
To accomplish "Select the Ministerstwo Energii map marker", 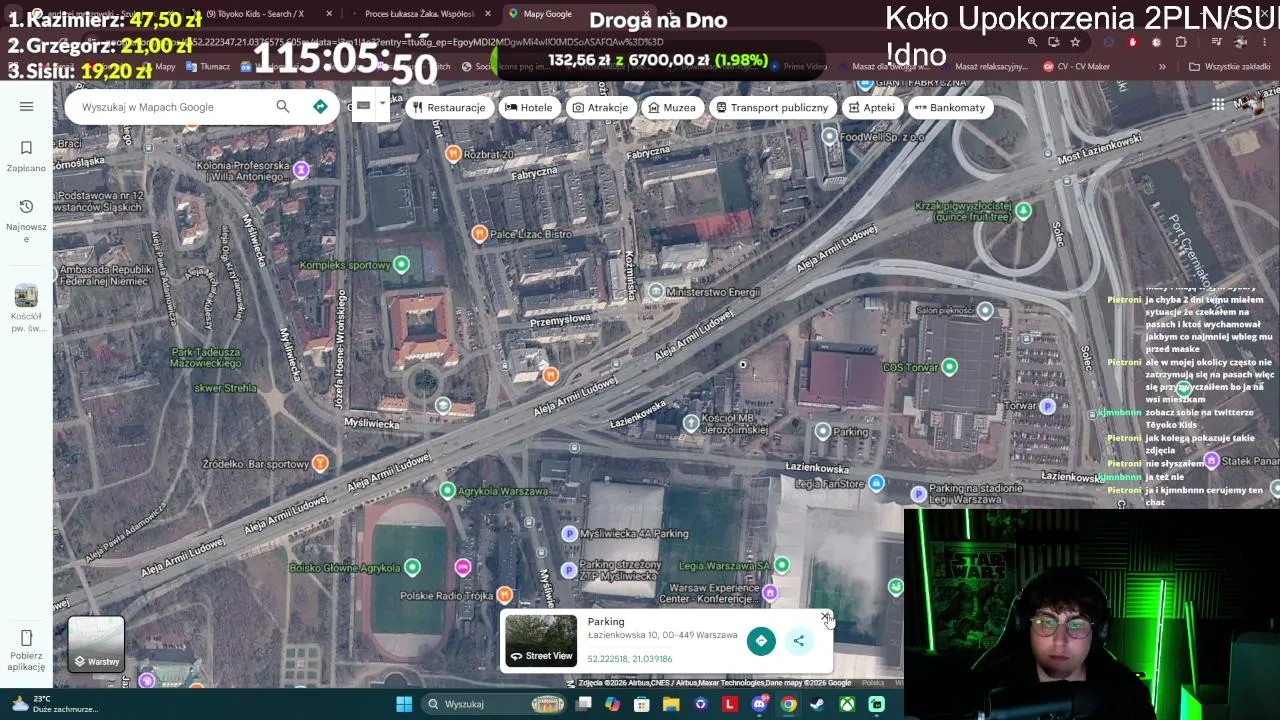I will (x=655, y=291).
